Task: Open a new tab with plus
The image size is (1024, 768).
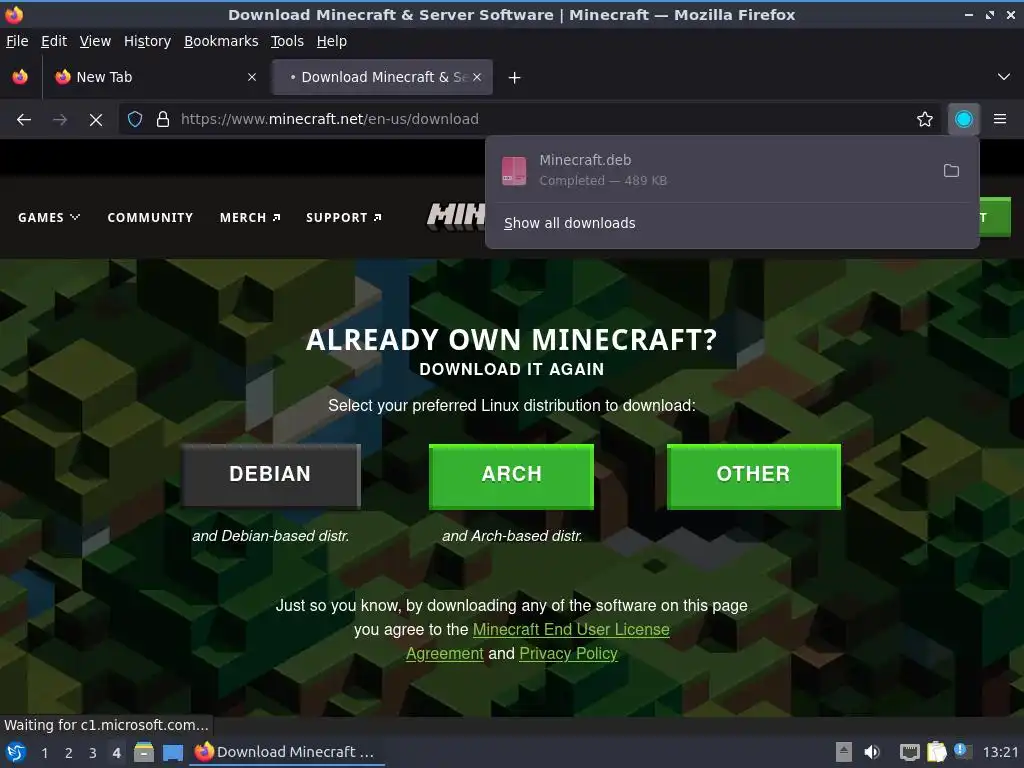Action: [515, 78]
